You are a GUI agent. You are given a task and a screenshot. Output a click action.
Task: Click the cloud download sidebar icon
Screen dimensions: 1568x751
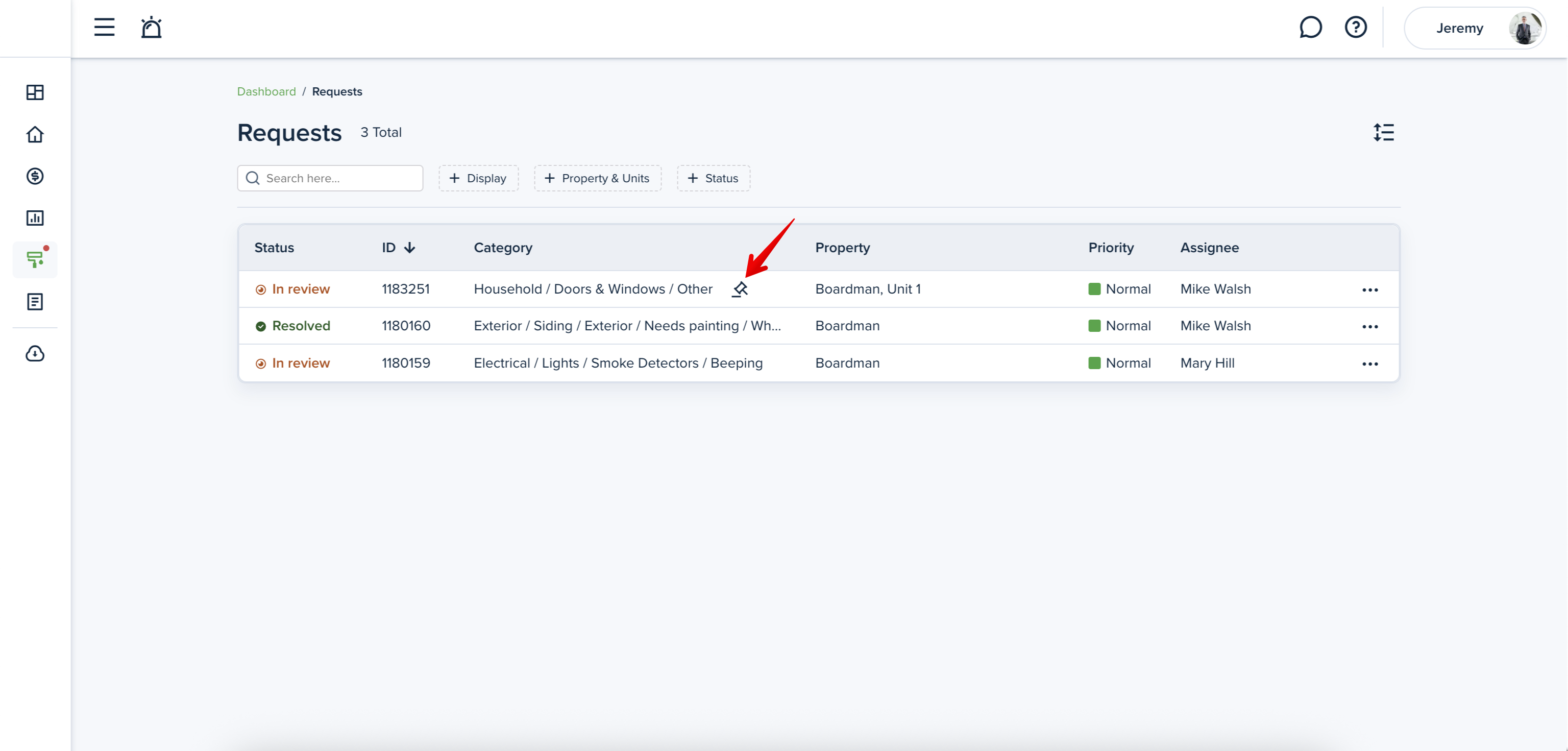click(x=35, y=353)
